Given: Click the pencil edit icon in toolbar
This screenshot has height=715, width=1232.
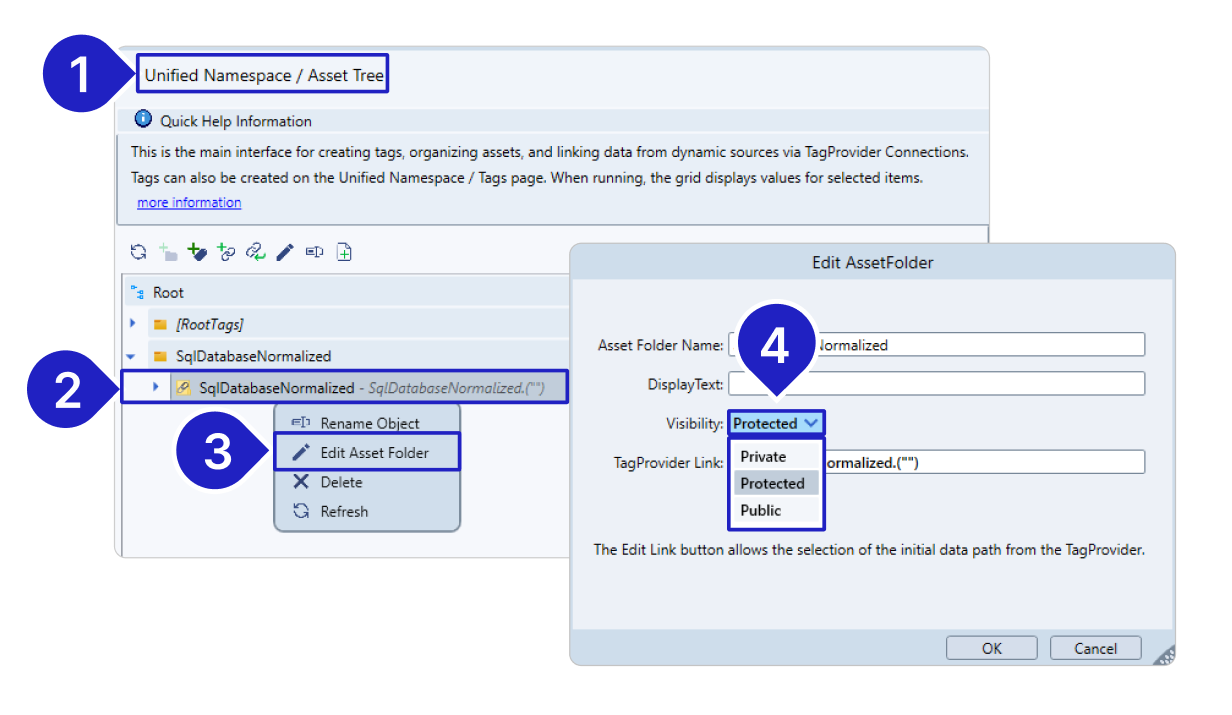Looking at the screenshot, I should (285, 253).
